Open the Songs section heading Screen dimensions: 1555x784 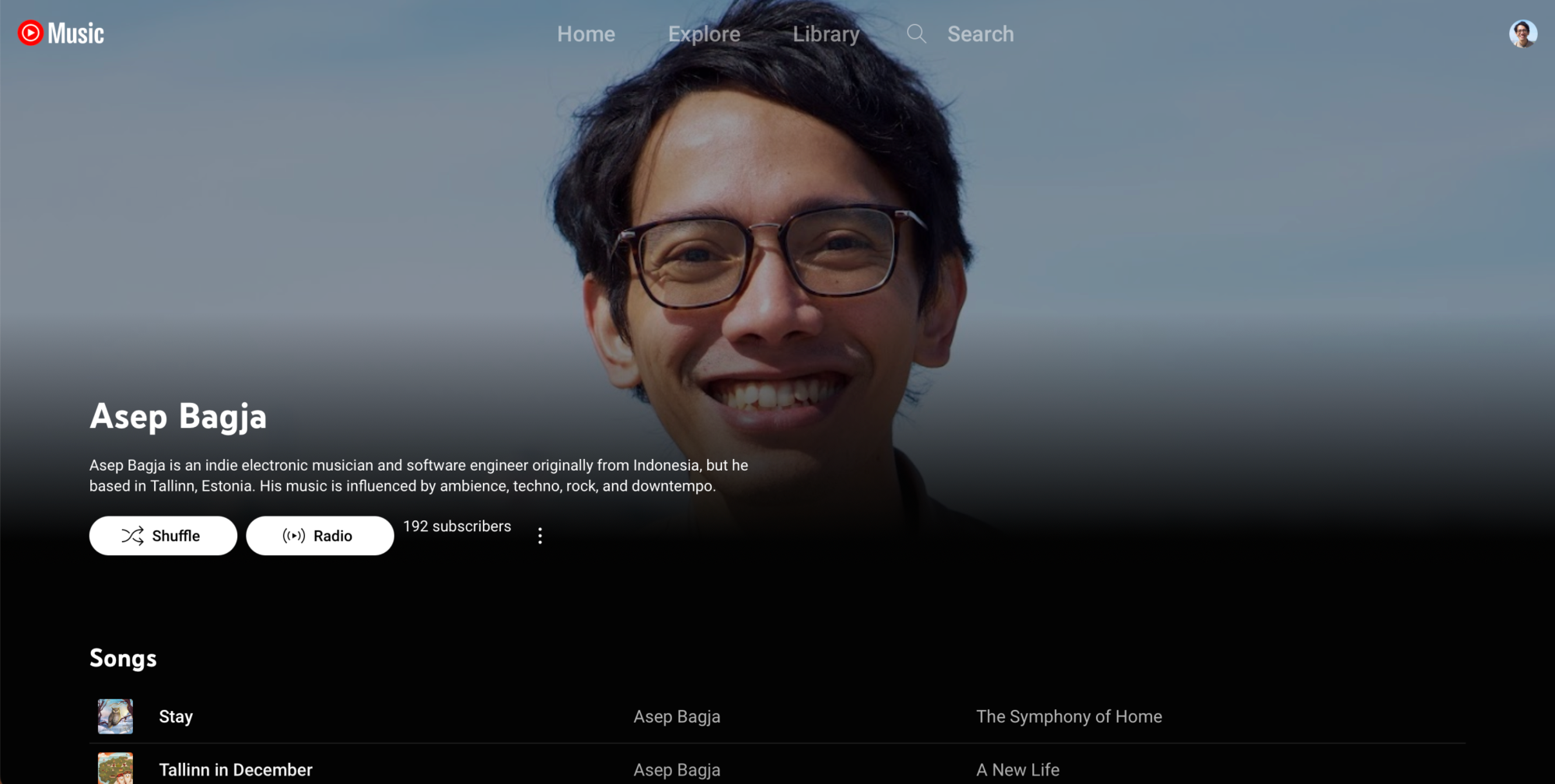tap(123, 658)
